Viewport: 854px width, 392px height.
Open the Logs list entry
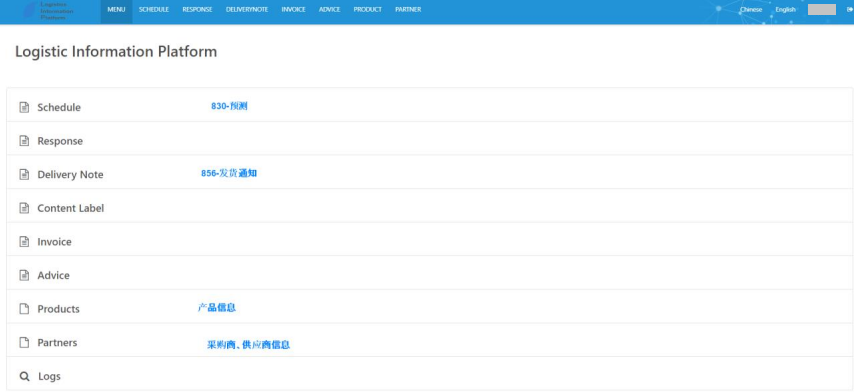point(429,374)
